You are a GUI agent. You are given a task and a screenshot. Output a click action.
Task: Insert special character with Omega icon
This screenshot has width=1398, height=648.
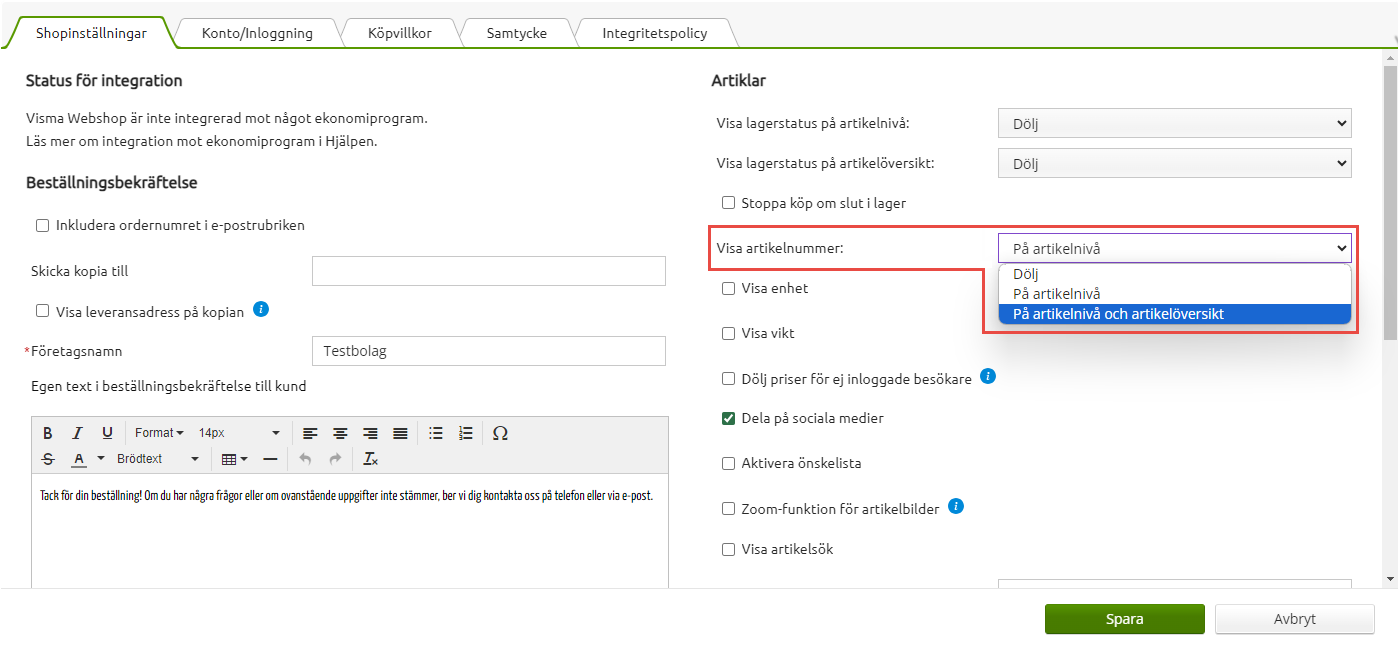coord(501,433)
